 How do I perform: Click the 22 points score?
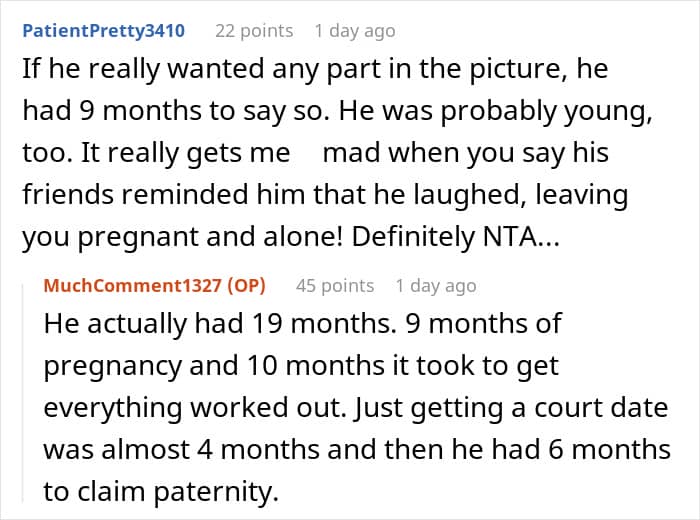pos(254,30)
